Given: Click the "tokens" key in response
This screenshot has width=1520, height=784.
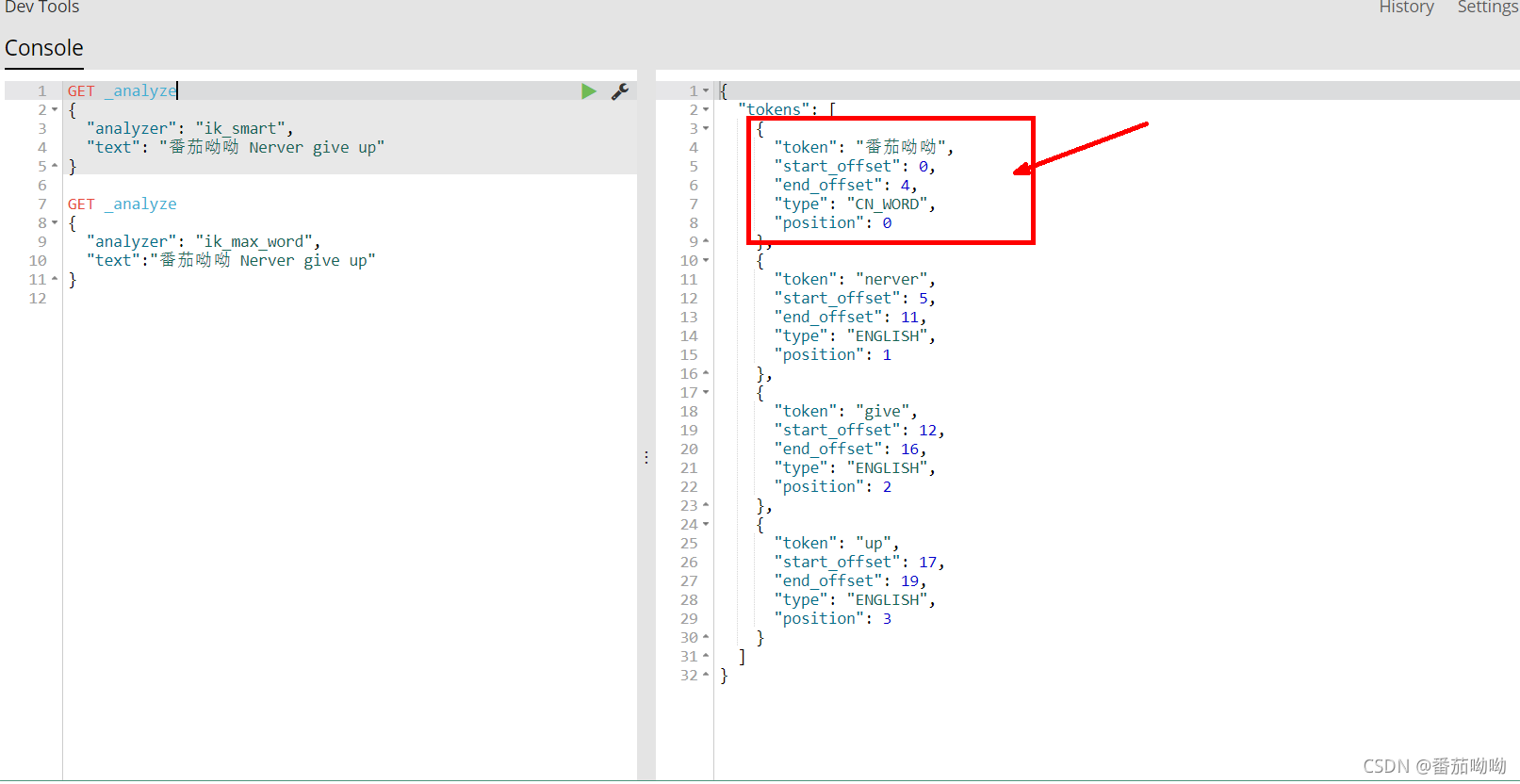Looking at the screenshot, I should tap(774, 110).
